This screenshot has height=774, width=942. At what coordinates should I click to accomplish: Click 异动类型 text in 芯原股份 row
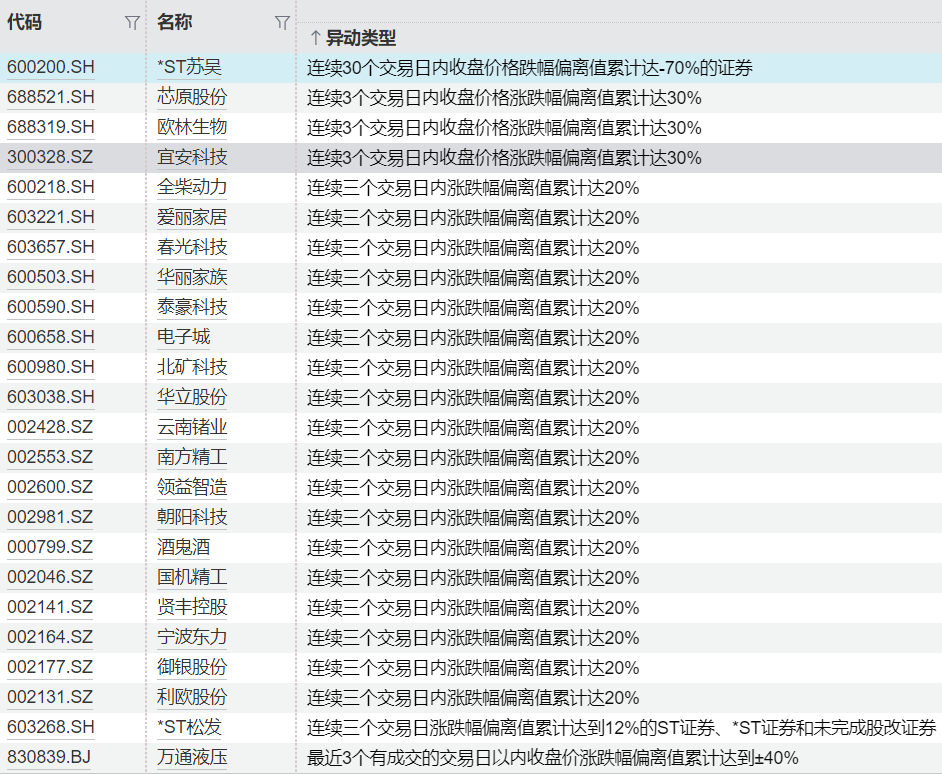pyautogui.click(x=504, y=99)
